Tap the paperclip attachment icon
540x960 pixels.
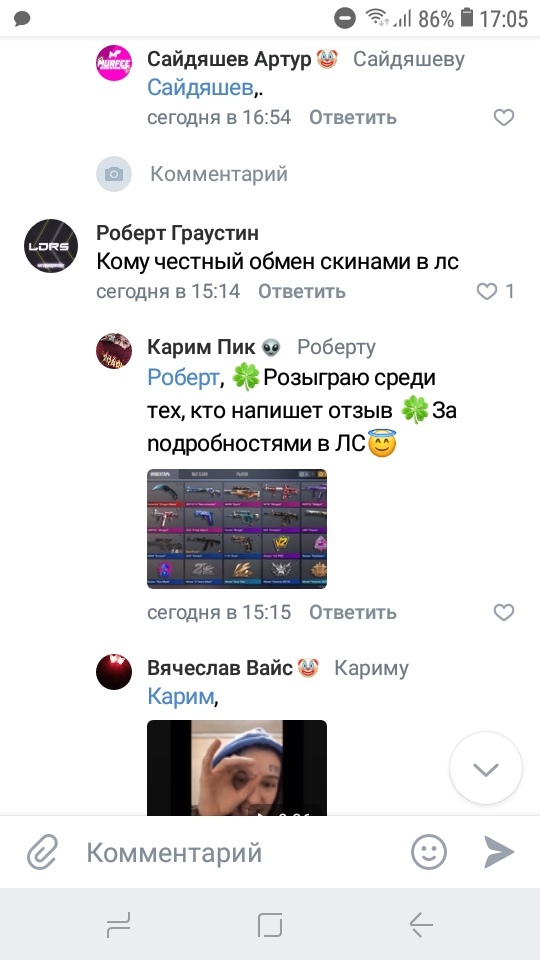tap(42, 852)
